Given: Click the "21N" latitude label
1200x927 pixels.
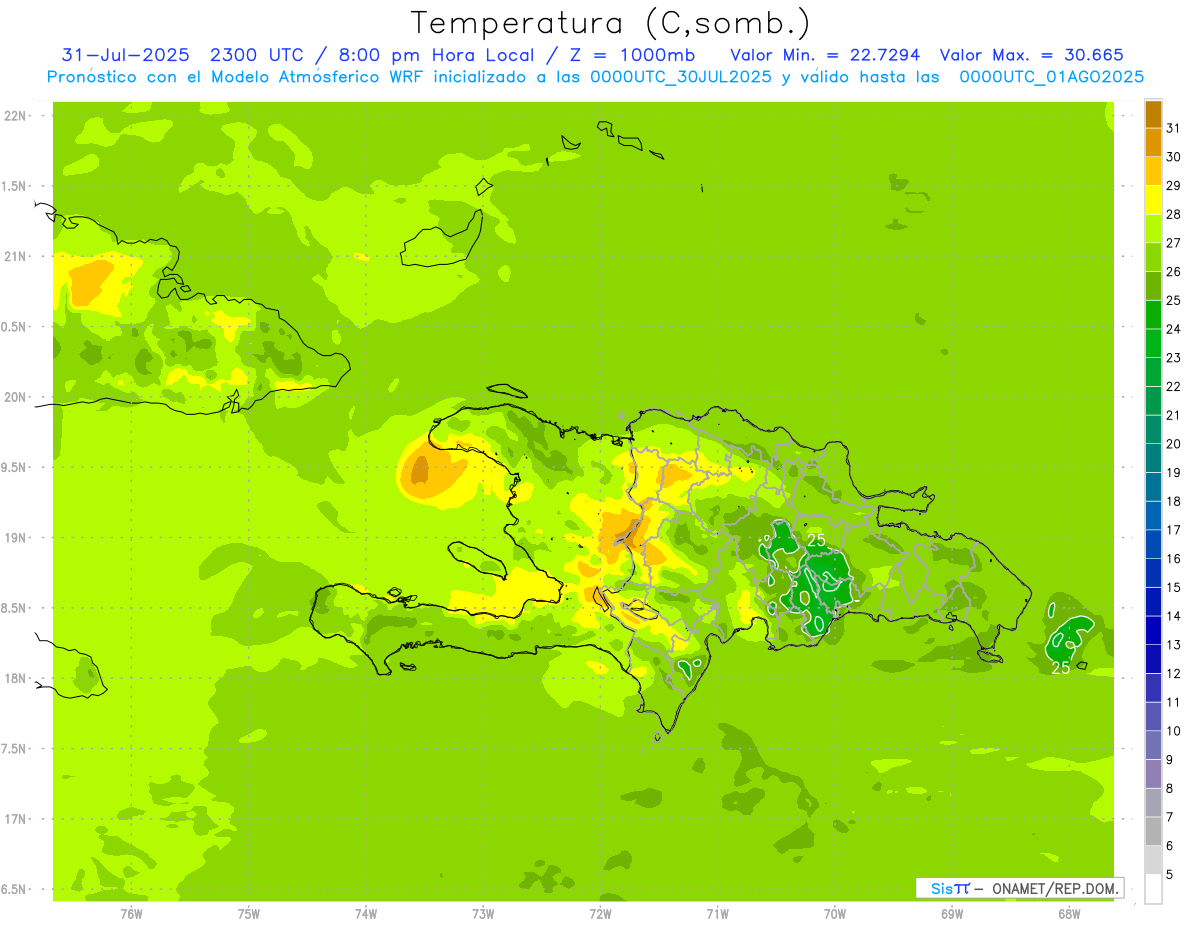Looking at the screenshot, I should click(x=15, y=256).
